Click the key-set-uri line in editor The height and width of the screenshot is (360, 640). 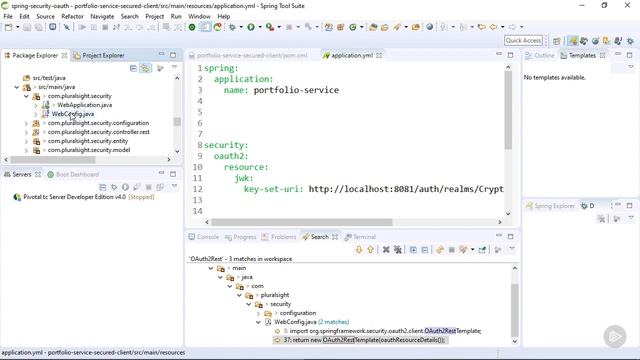click(x=373, y=189)
